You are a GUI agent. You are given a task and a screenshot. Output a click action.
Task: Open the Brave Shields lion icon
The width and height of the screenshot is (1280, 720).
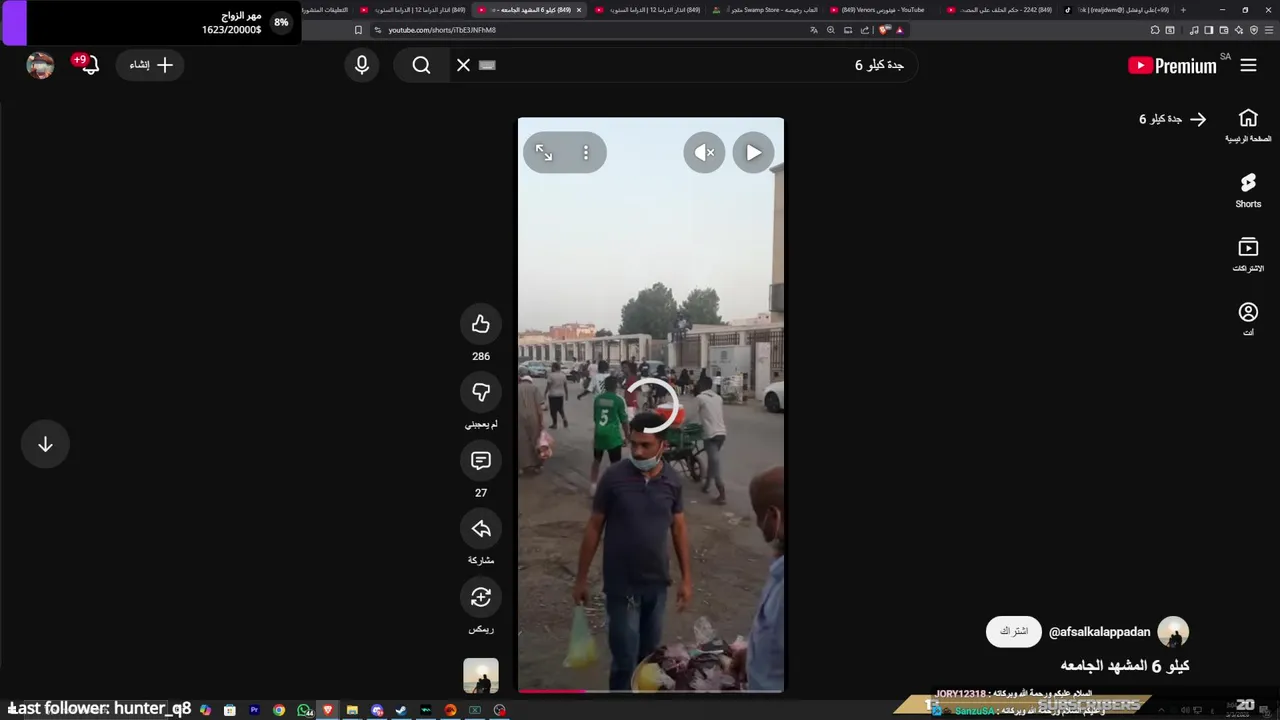[x=884, y=30]
